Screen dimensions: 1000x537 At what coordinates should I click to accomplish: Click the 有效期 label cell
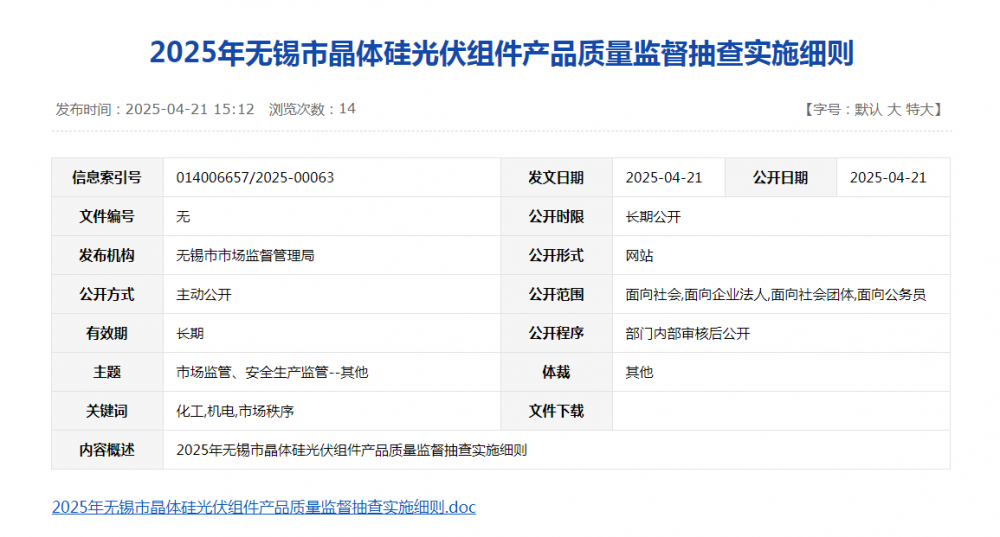[107, 334]
